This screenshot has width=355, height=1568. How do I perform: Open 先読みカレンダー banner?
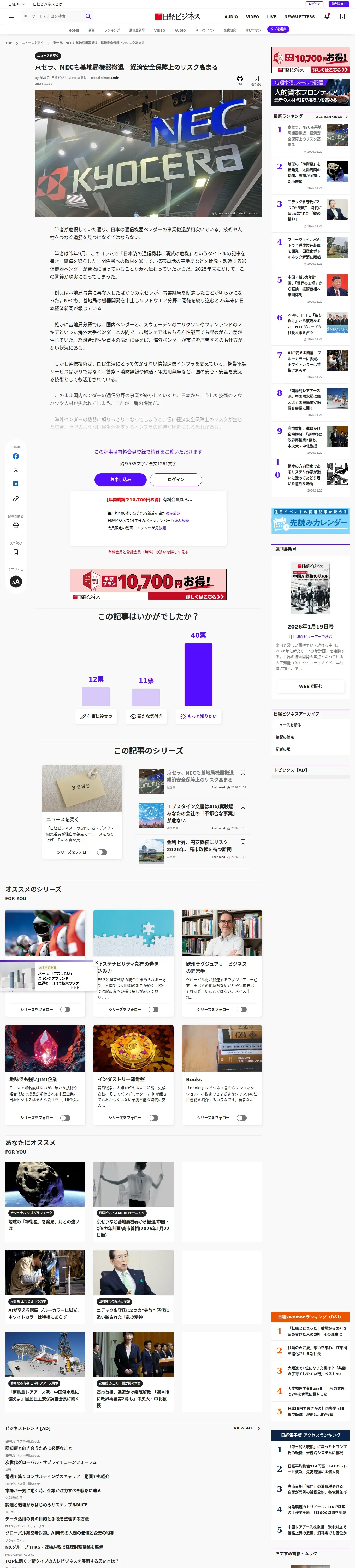tap(311, 520)
